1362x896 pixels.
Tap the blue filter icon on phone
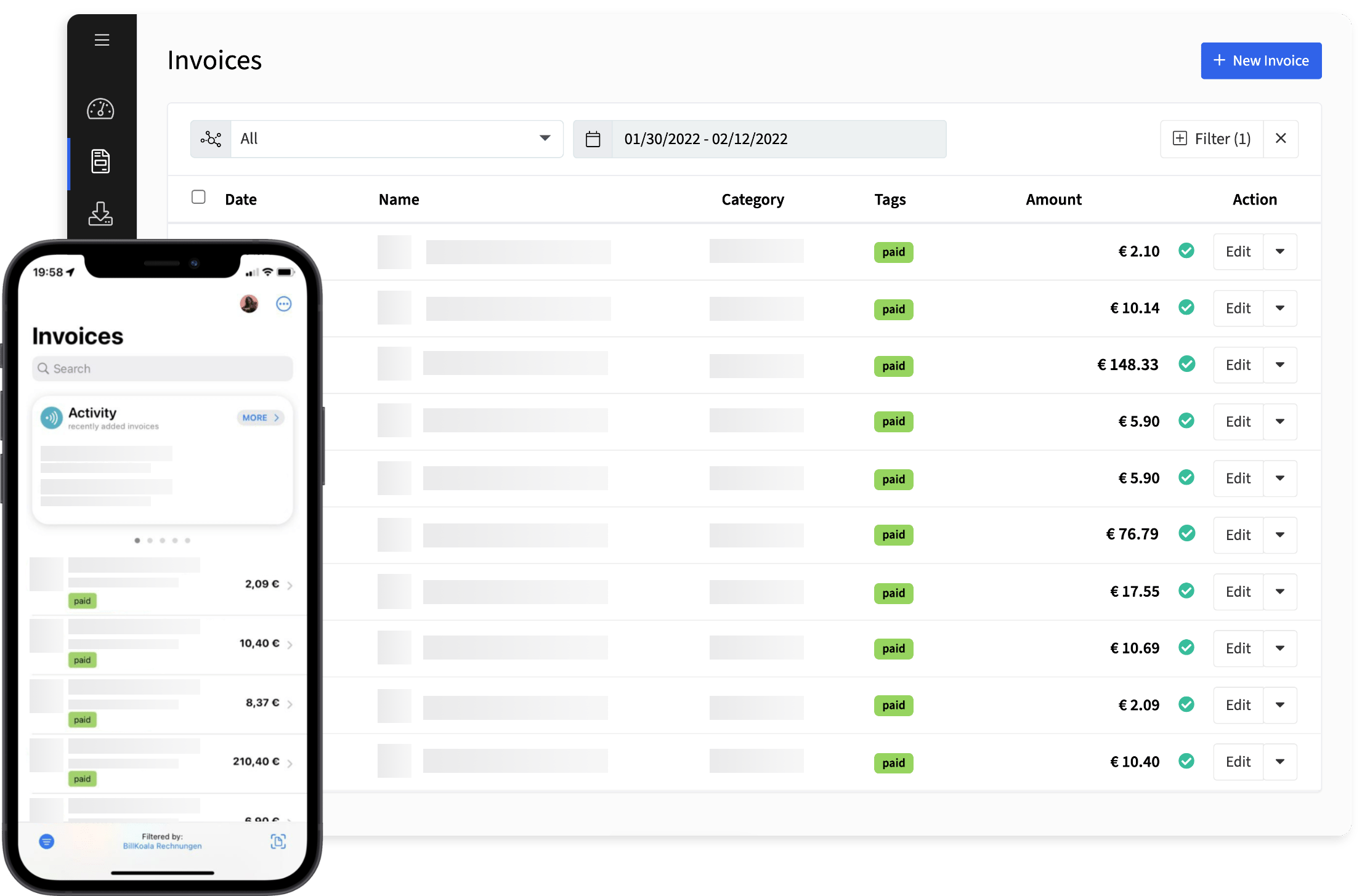47,841
